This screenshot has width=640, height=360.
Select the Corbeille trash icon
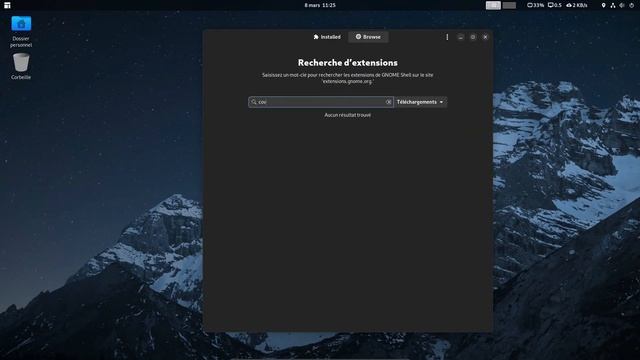(x=21, y=66)
